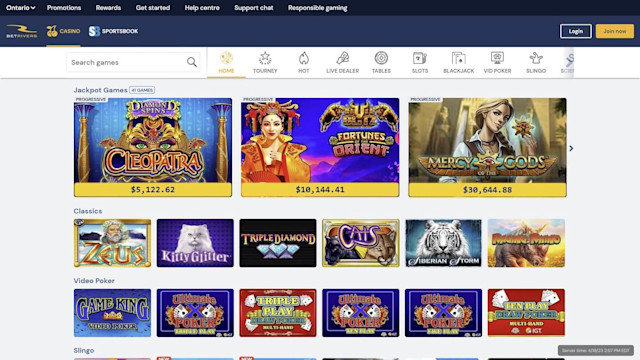This screenshot has width=640, height=360.
Task: Open Ultimate X Poker Ten Play
Action: pyautogui.click(x=360, y=313)
